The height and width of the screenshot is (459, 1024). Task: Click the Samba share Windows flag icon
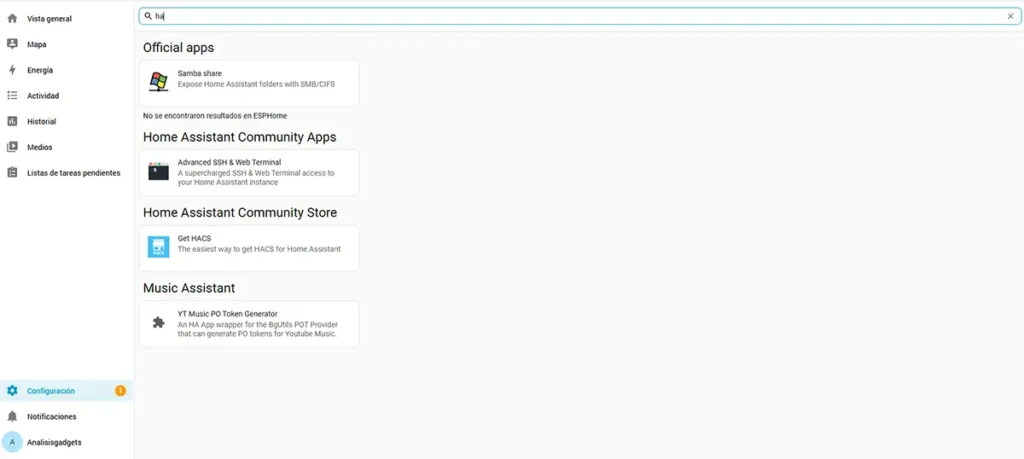click(158, 82)
